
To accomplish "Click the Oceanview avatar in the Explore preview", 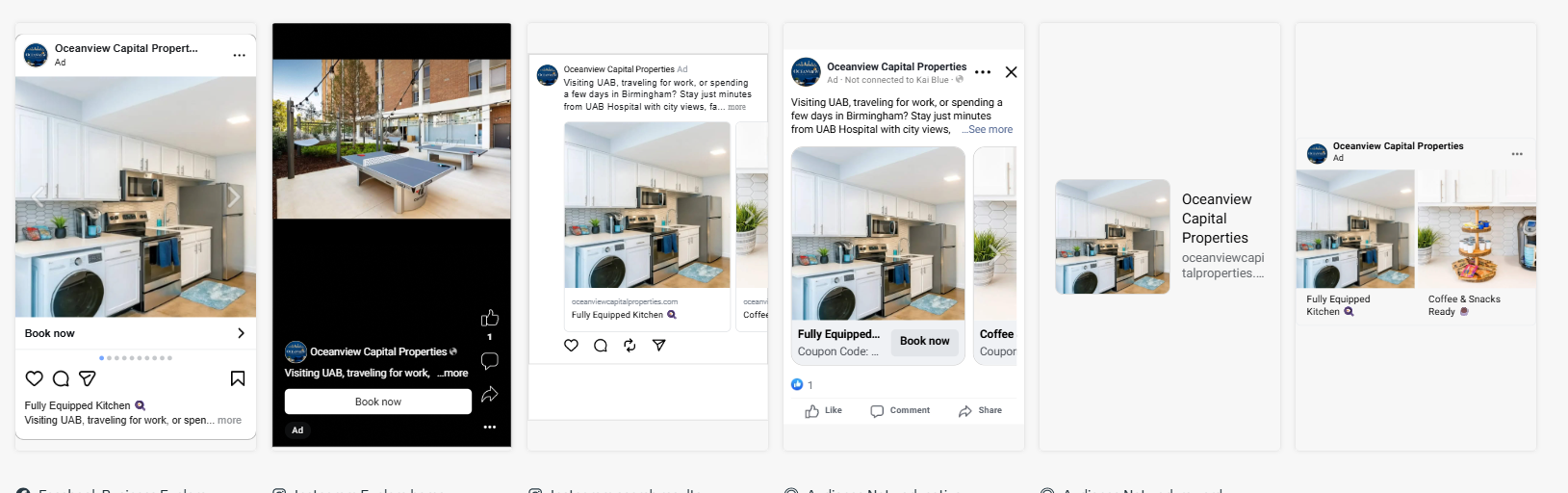I will click(x=548, y=75).
